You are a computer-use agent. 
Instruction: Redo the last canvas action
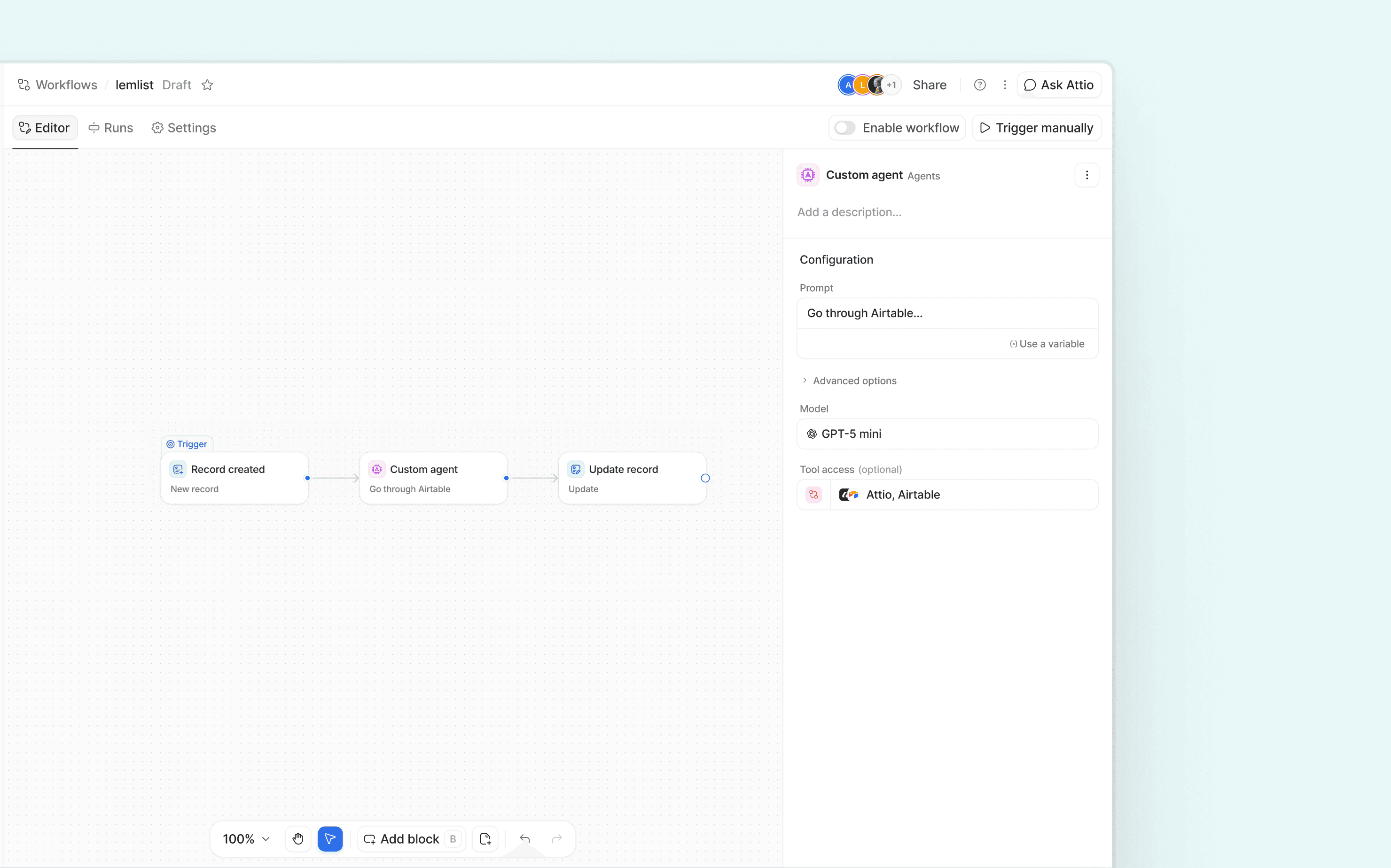(556, 839)
